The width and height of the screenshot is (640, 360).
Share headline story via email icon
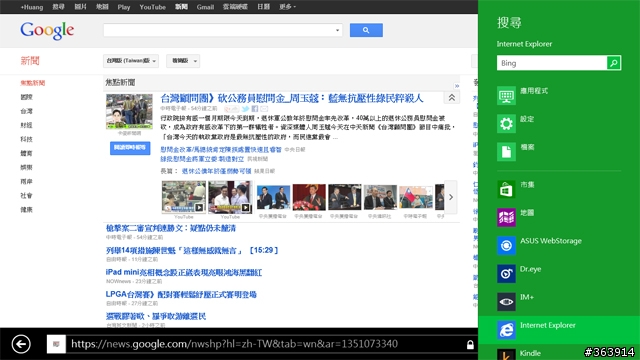point(264,109)
